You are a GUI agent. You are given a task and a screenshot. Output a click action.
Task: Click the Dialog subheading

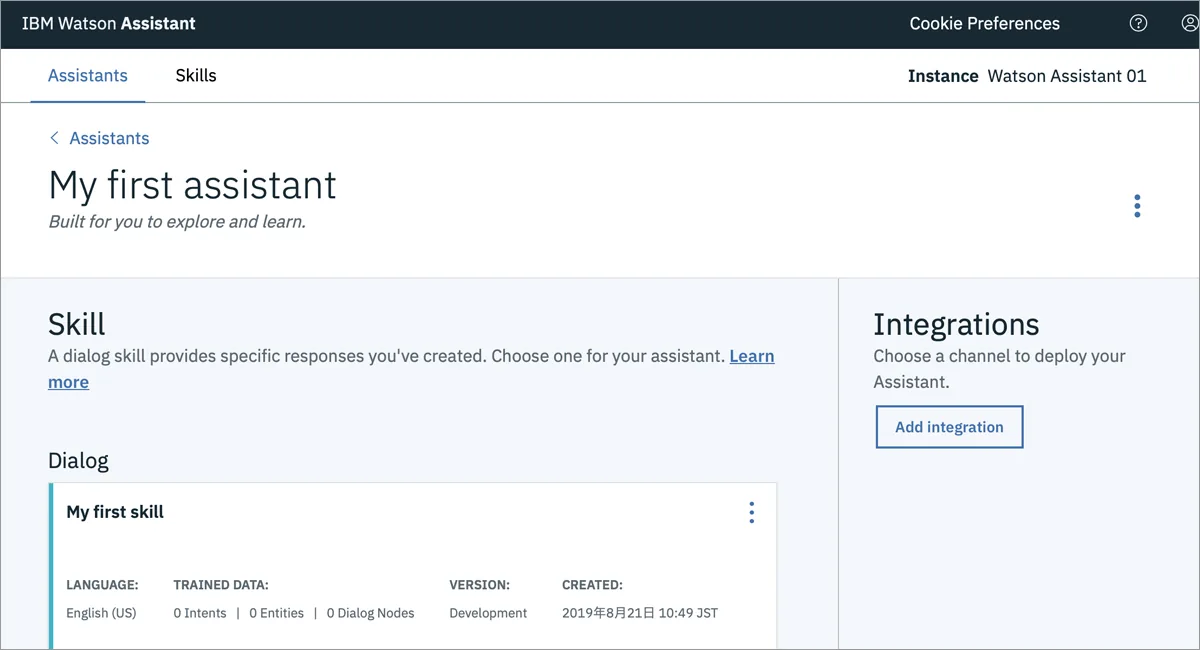(x=78, y=461)
